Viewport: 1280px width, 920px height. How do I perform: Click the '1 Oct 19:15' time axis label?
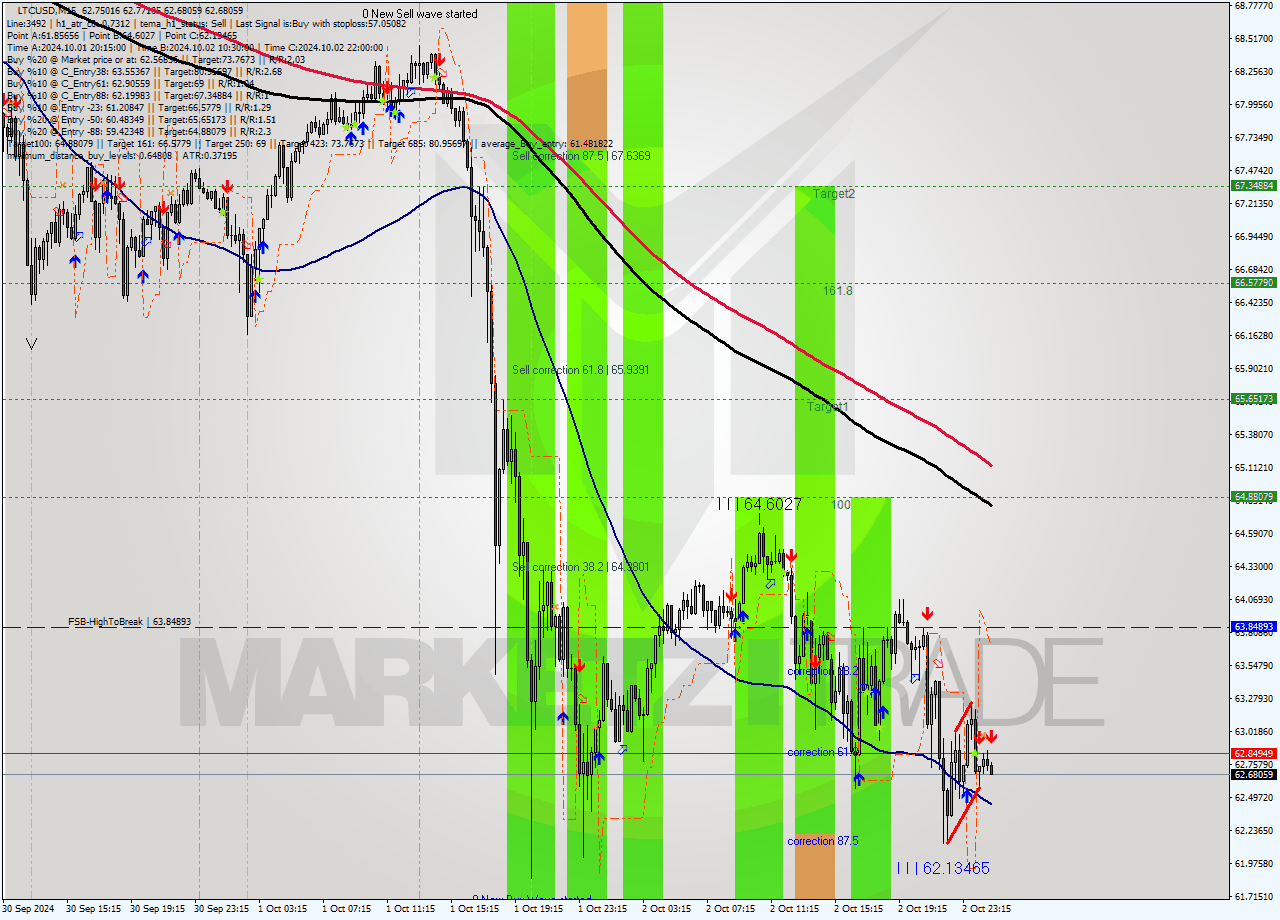pos(539,909)
